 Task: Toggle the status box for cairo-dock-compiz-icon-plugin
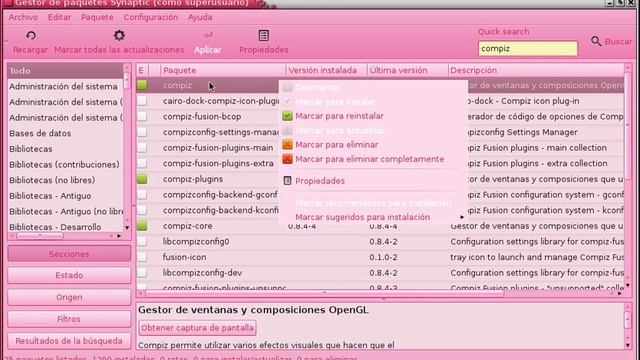(142, 101)
